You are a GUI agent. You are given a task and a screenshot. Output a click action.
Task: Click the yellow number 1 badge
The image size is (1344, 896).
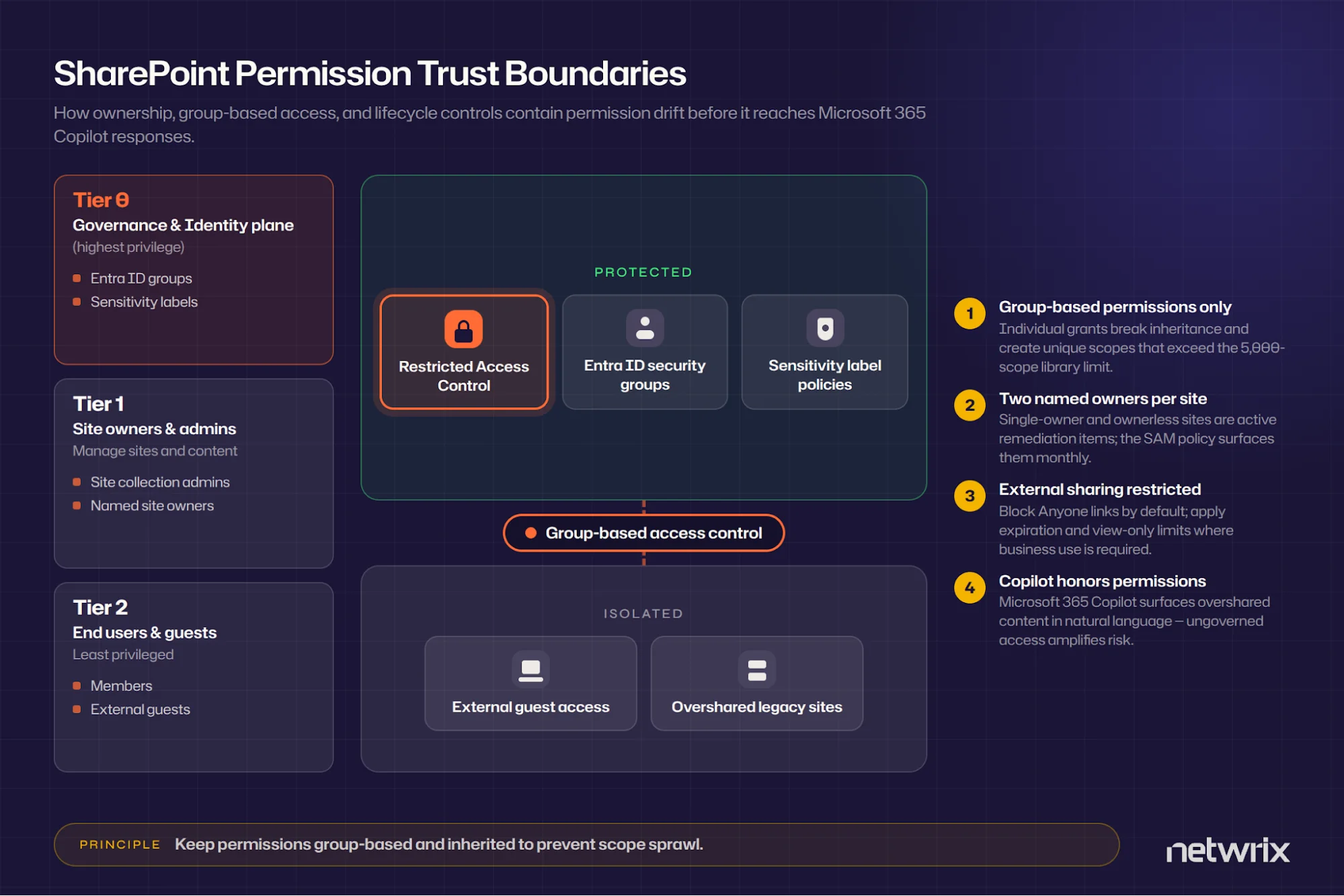tap(970, 313)
